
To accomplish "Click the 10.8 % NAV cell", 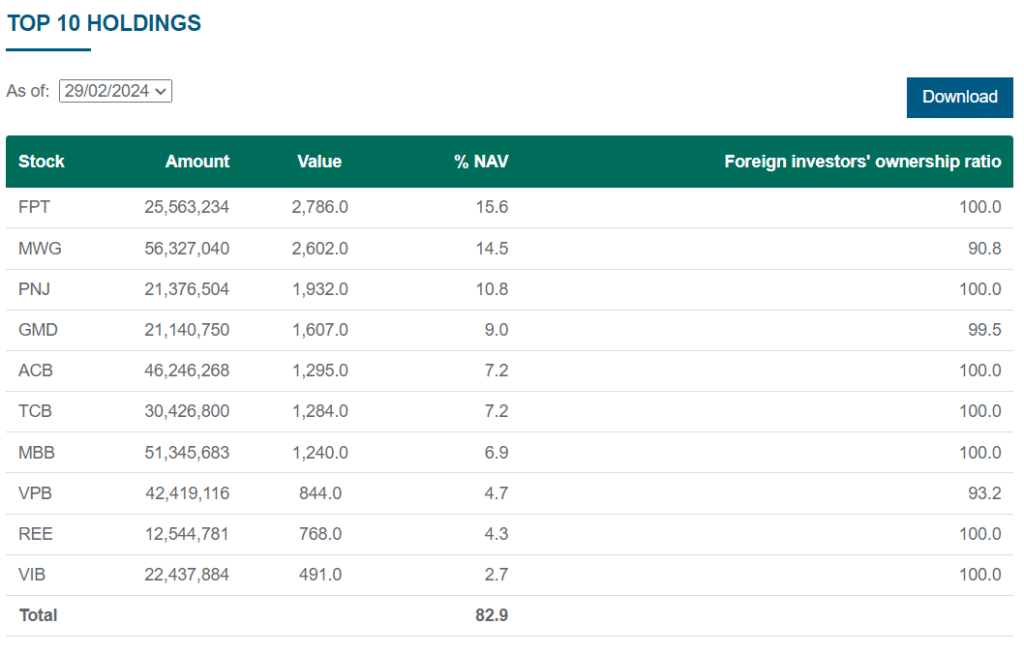I will pyautogui.click(x=492, y=289).
